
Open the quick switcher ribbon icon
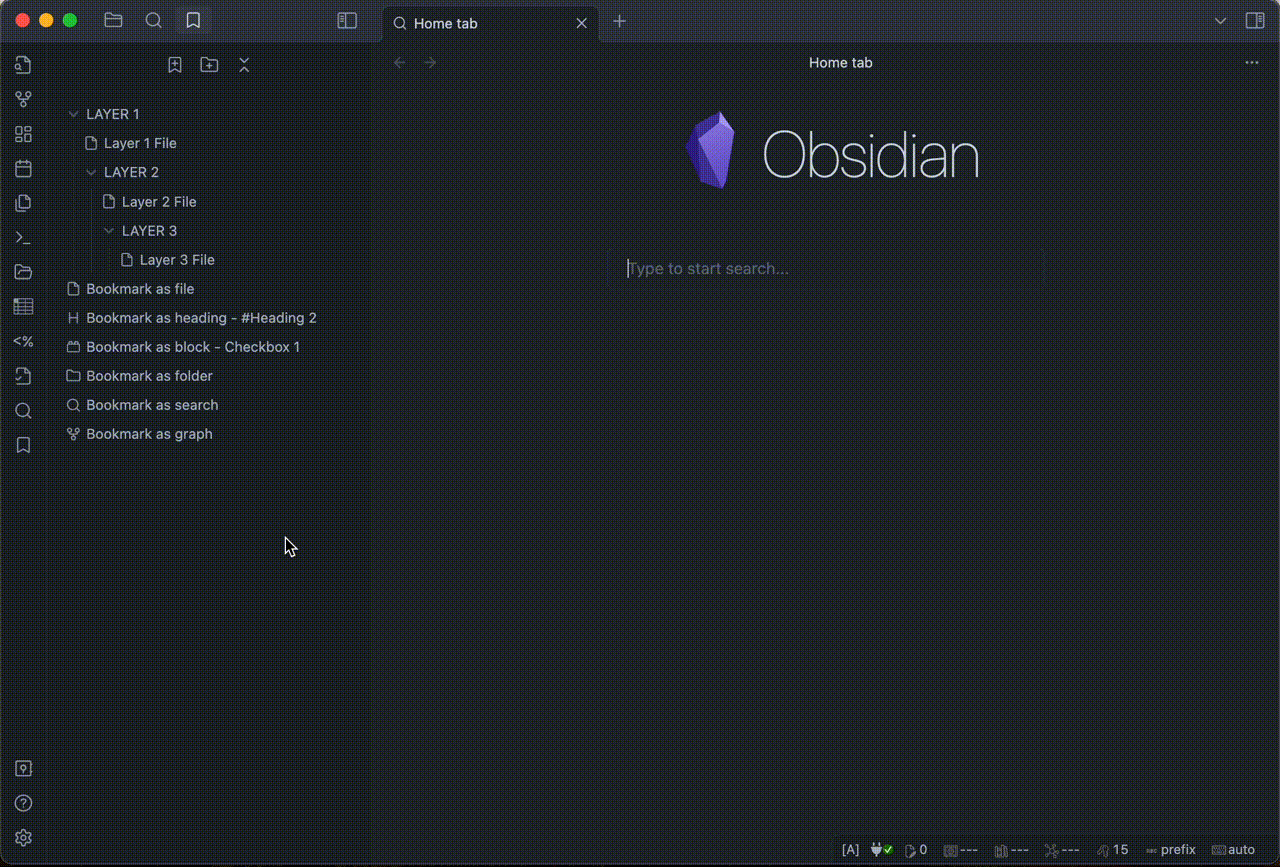[23, 65]
